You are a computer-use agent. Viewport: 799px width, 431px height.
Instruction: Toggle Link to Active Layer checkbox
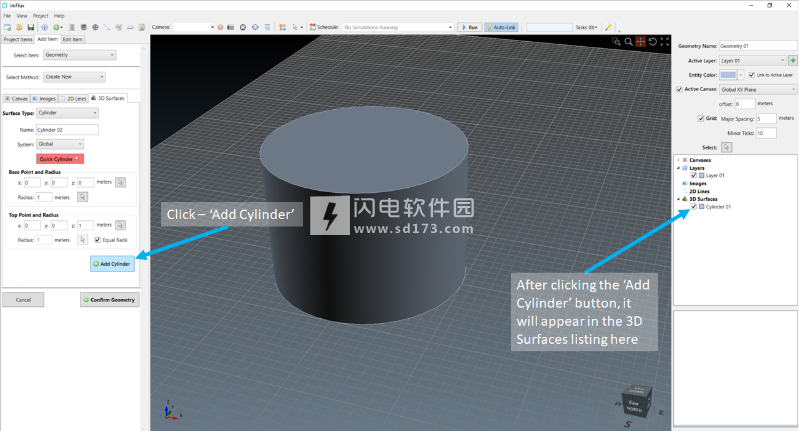(752, 75)
